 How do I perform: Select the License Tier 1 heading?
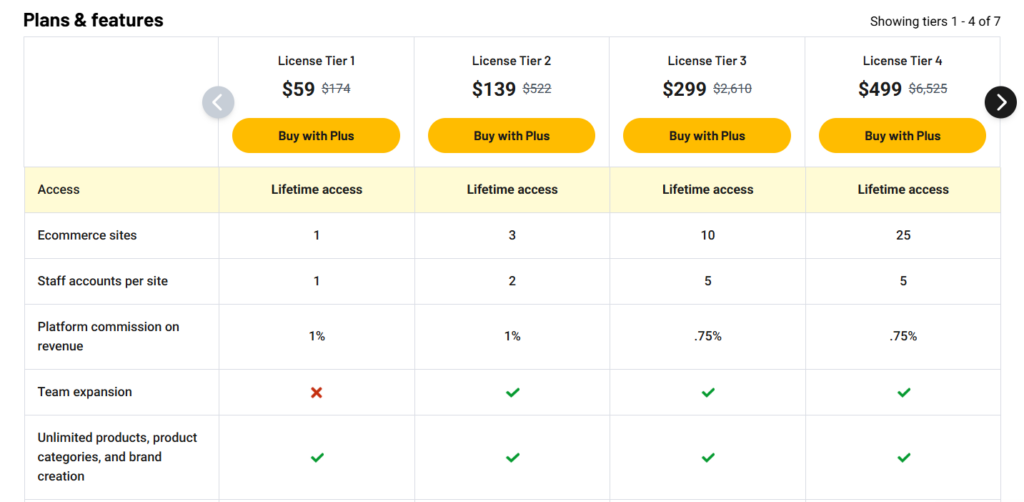point(317,61)
